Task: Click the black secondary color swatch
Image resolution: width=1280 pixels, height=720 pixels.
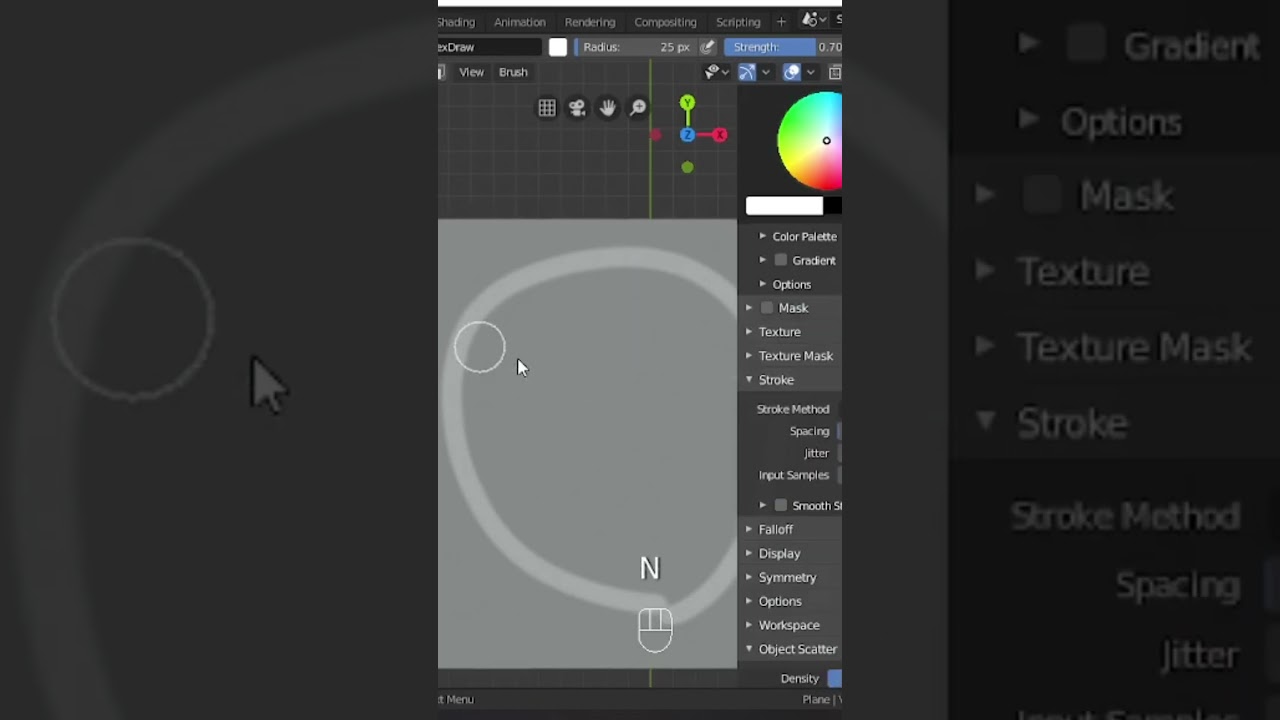Action: (832, 206)
